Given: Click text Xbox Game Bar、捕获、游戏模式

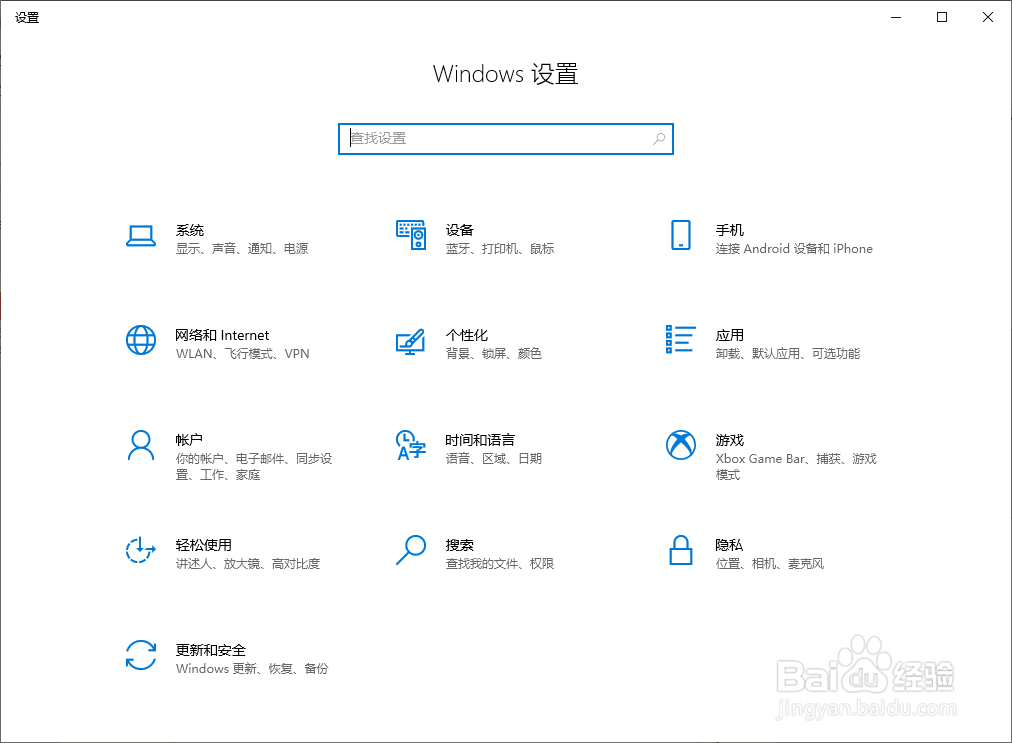Looking at the screenshot, I should point(796,467).
